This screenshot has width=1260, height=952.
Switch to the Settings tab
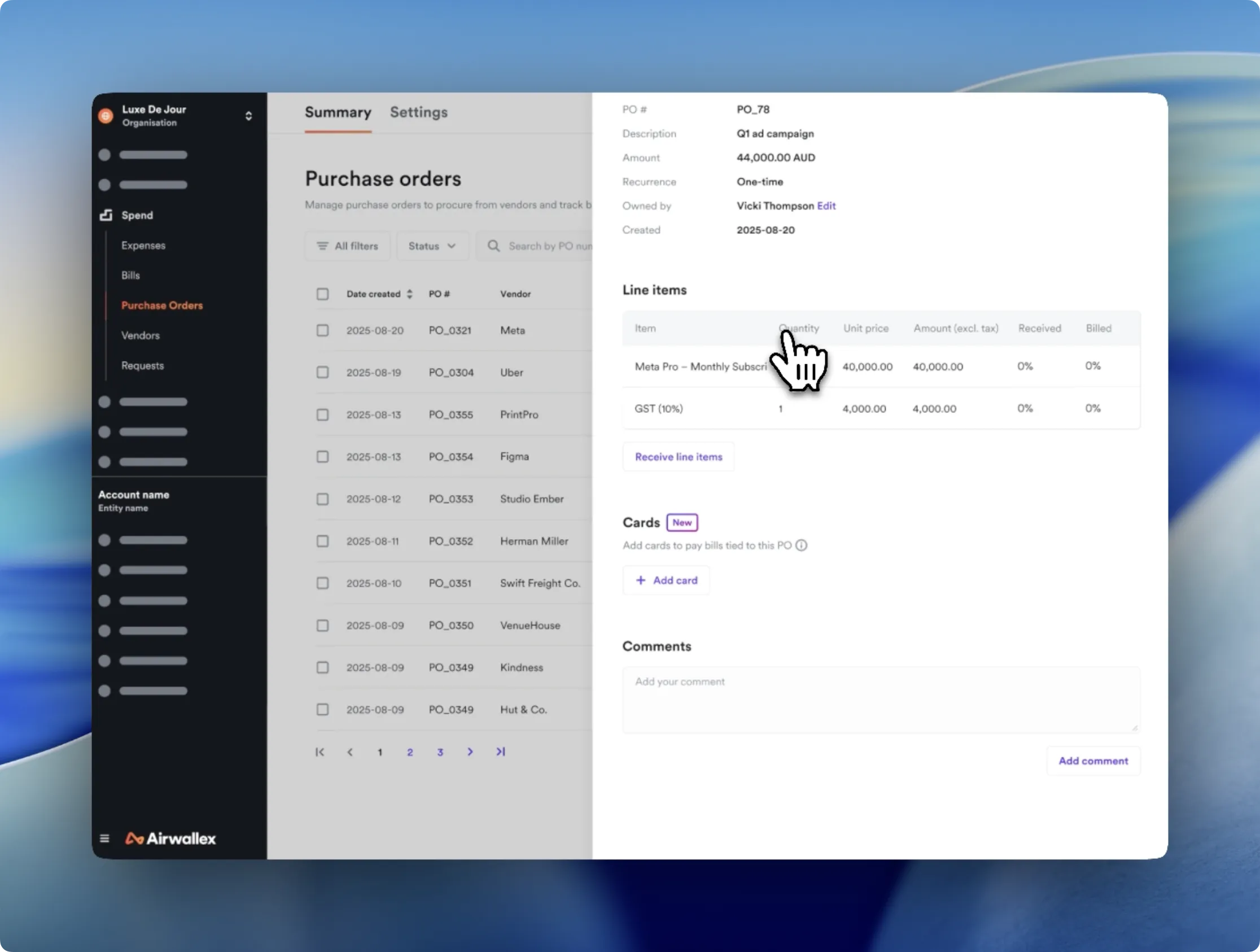click(419, 112)
